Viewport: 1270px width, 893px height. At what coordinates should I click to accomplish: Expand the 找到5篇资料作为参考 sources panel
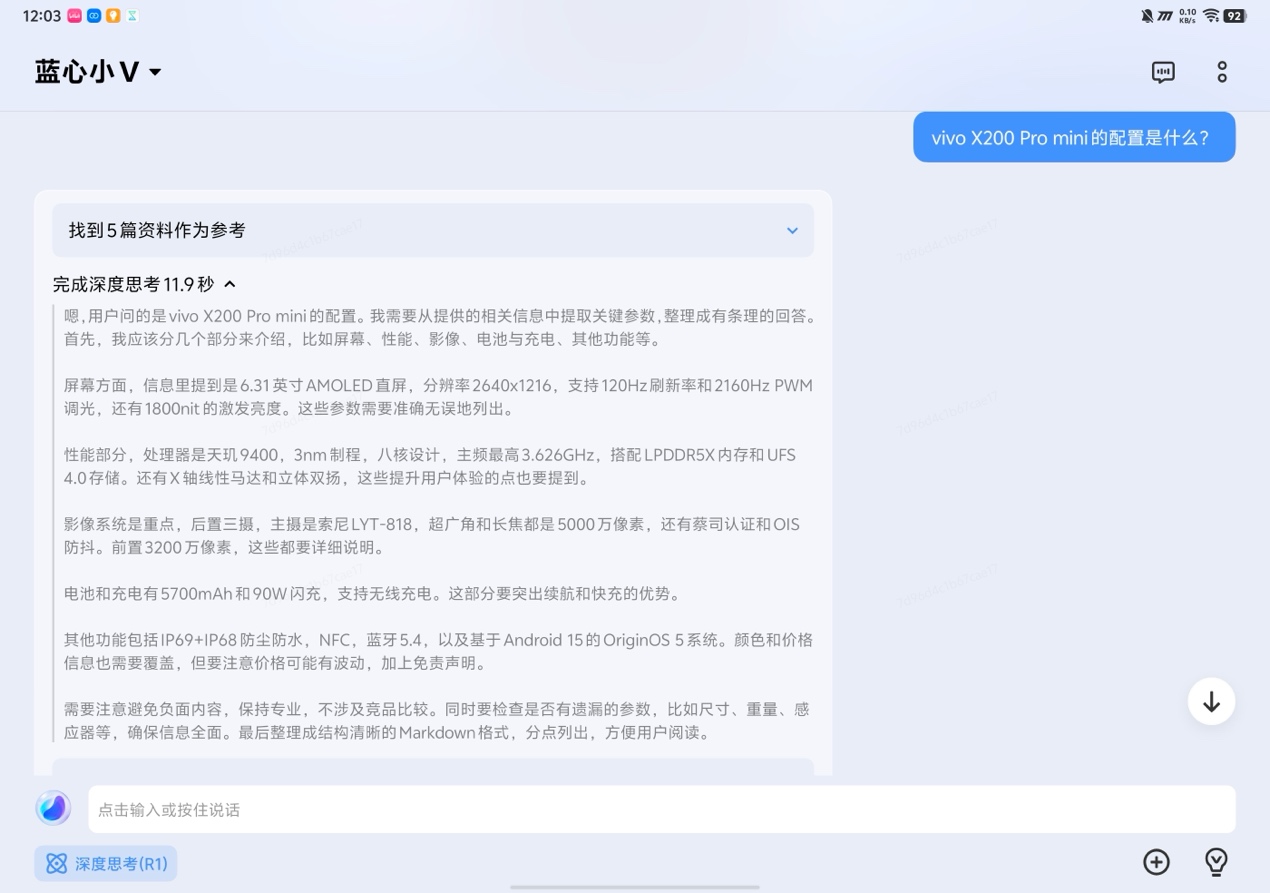[433, 230]
